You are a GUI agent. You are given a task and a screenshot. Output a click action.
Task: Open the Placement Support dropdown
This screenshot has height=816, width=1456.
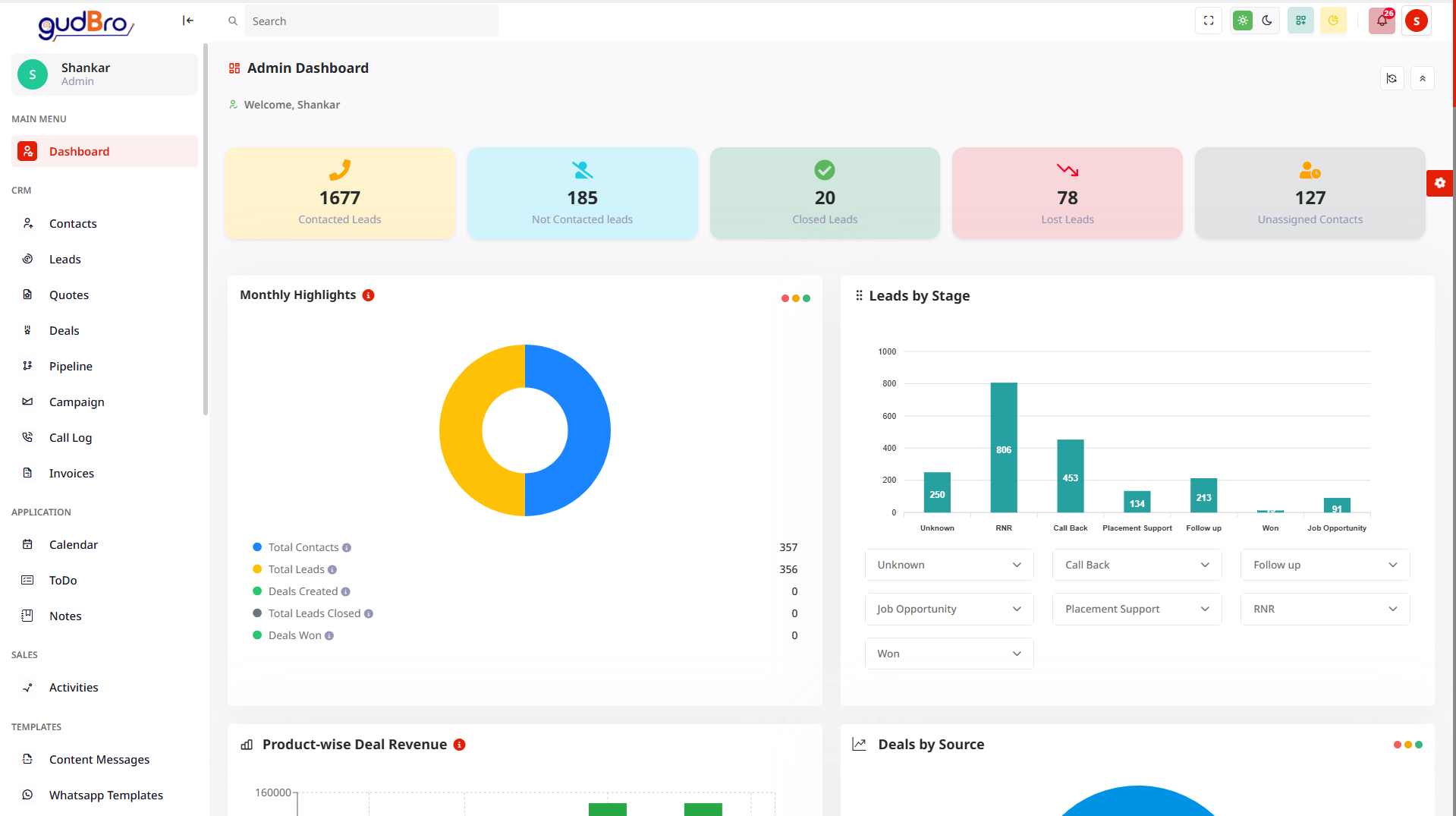pos(1137,609)
